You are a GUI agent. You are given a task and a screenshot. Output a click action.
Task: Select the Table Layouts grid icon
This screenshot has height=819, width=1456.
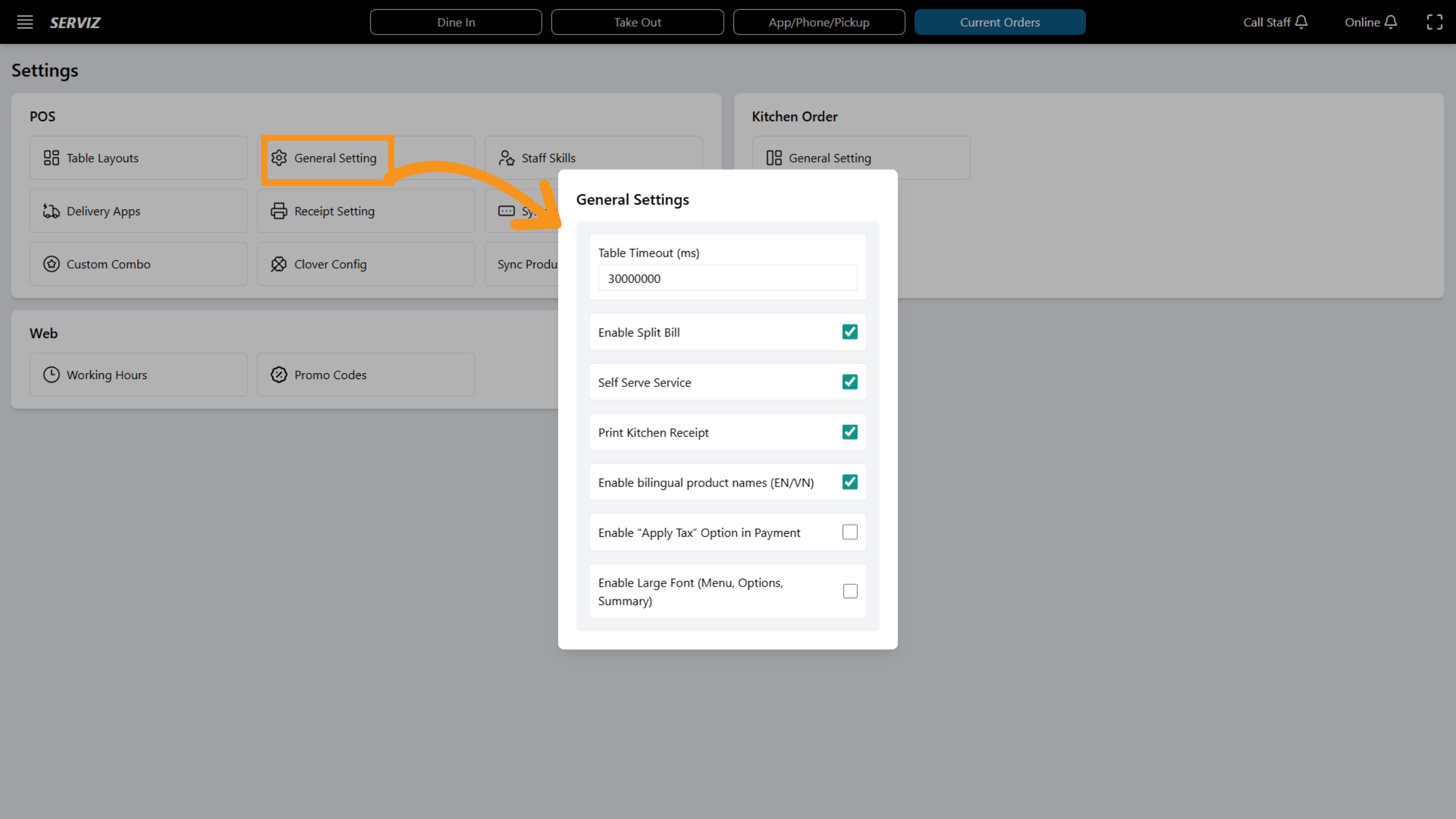click(x=52, y=157)
